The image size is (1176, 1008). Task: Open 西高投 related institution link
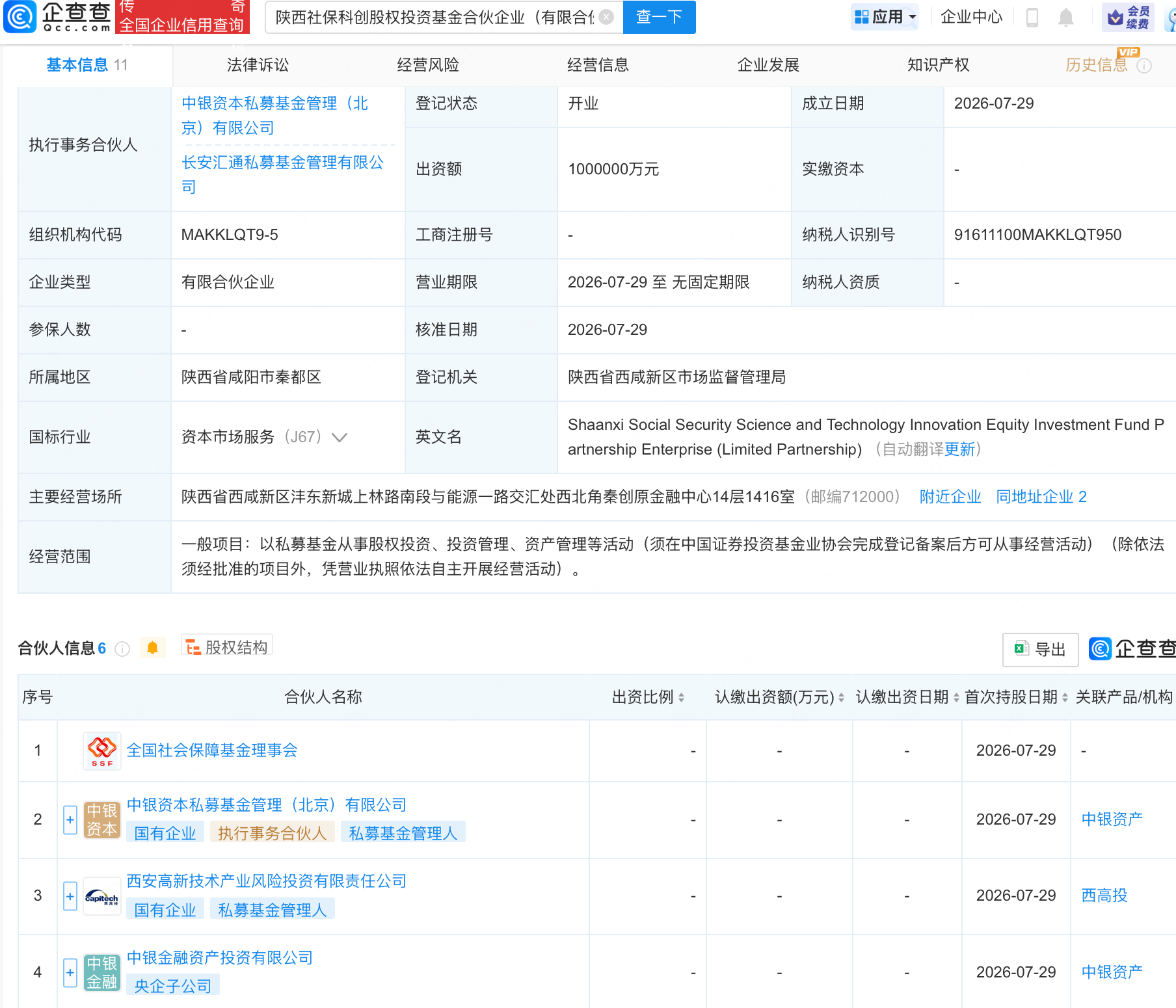tap(1104, 895)
